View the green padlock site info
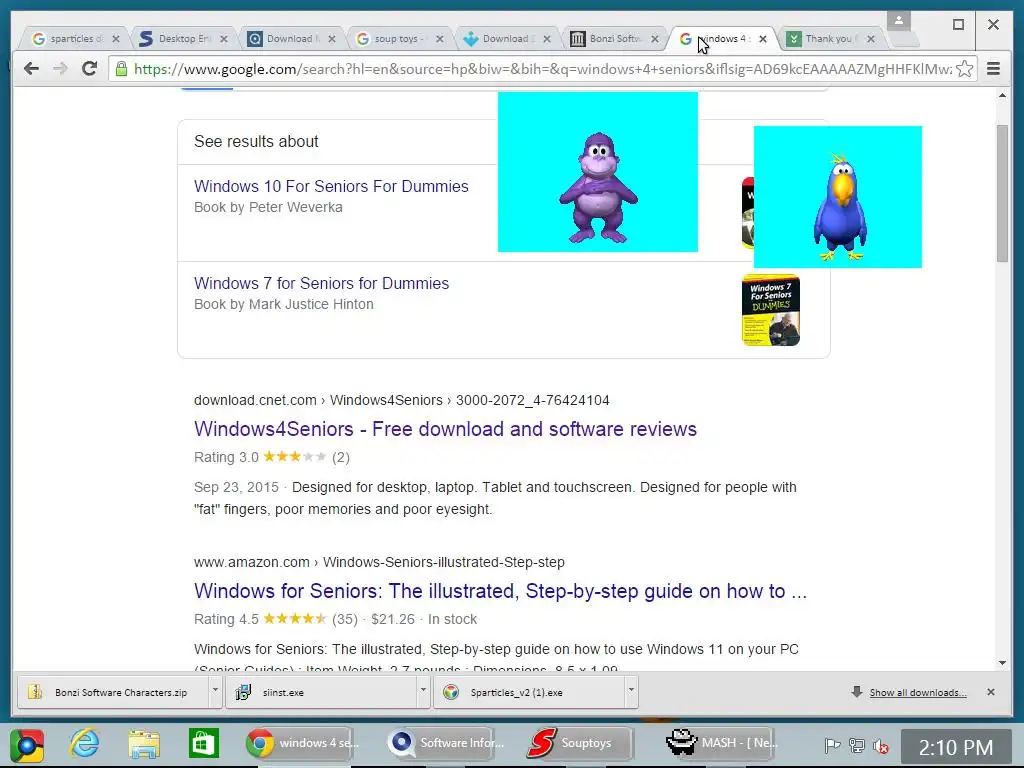This screenshot has height=768, width=1024. coord(121,69)
